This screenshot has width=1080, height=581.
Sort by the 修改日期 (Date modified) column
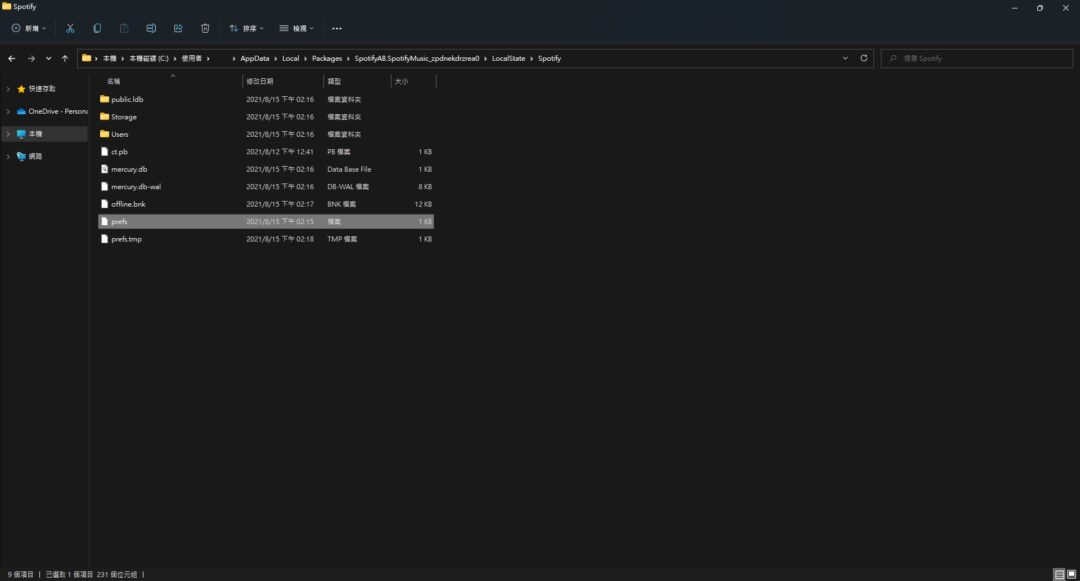tap(260, 81)
